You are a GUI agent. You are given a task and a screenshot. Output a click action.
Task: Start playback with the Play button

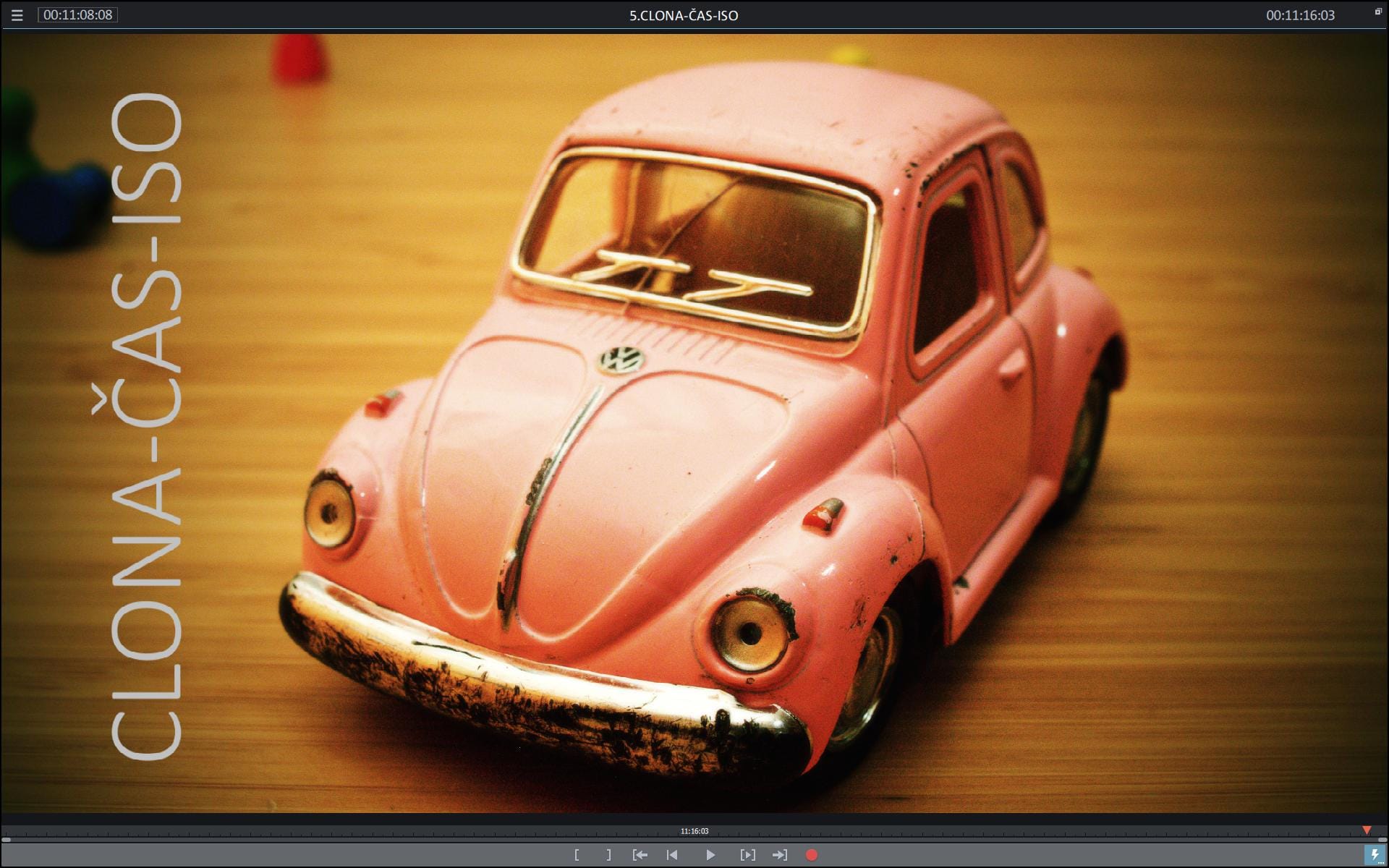point(710,855)
